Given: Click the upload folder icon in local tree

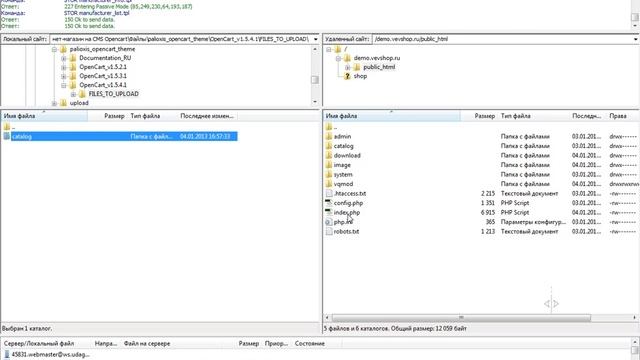Looking at the screenshot, I should (x=63, y=103).
